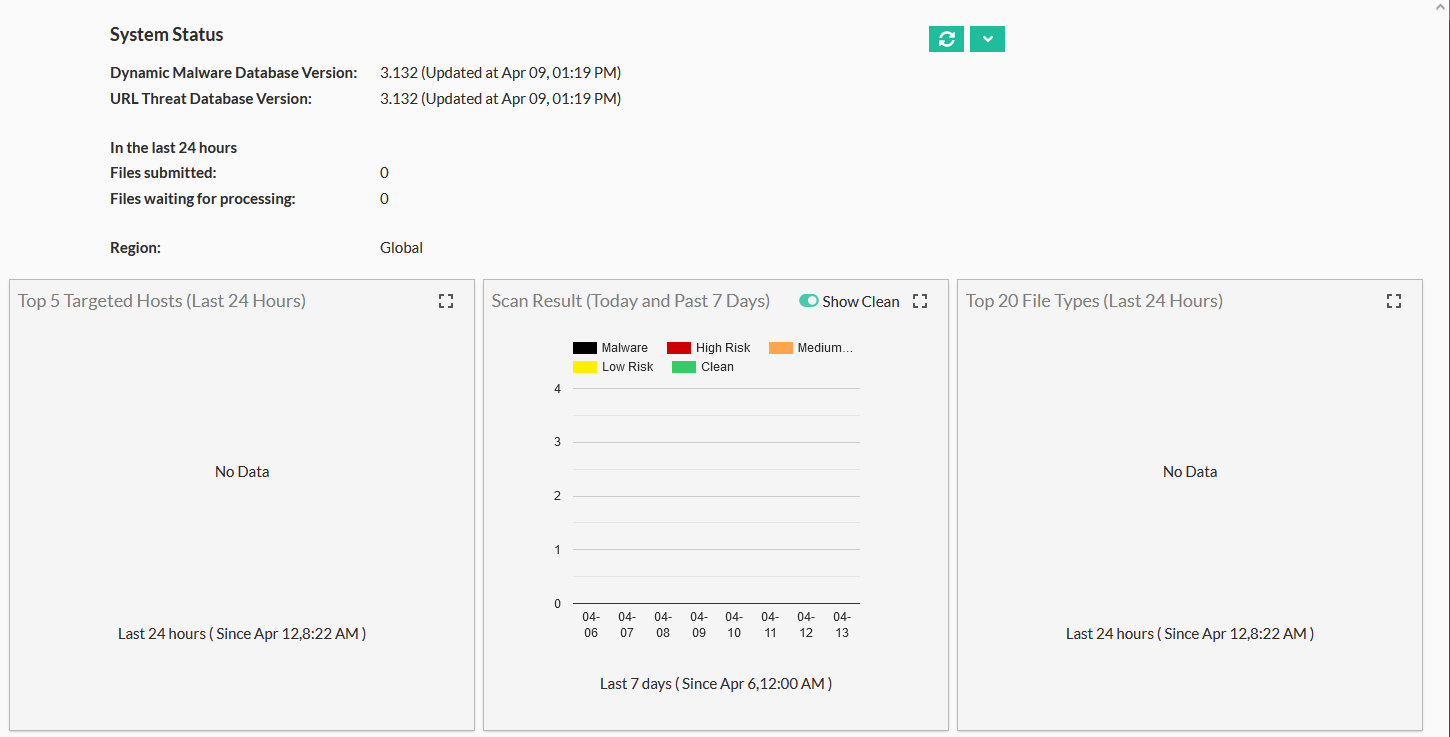Viewport: 1450px width, 737px height.
Task: Expand Scan Result chart to fullscreen
Action: pos(920,300)
